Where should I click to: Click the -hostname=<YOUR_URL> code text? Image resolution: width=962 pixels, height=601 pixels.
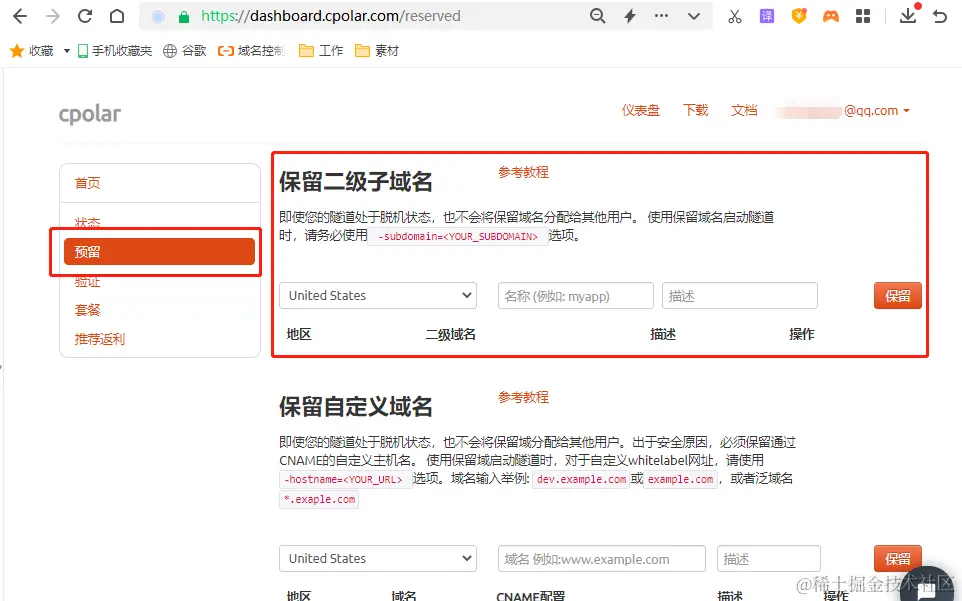pyautogui.click(x=344, y=480)
